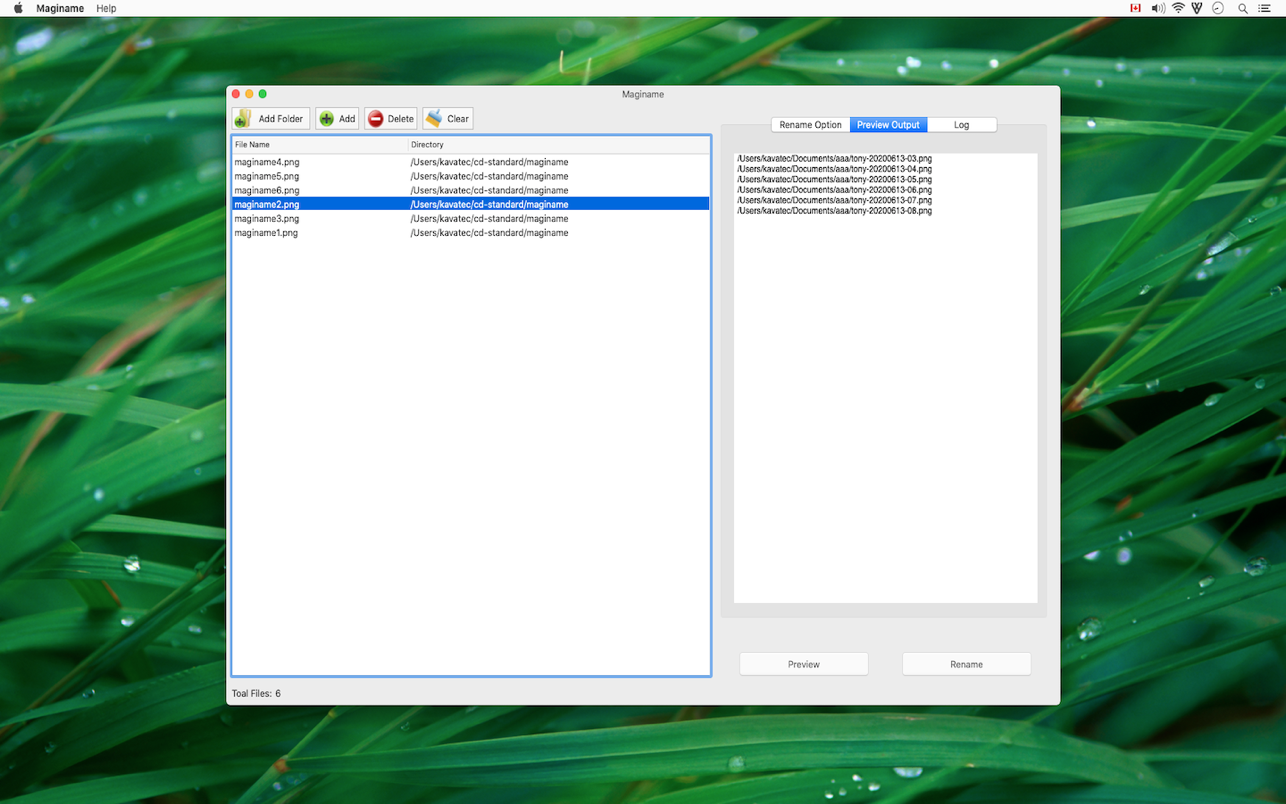
Task: Click the green plus Add icon
Action: coord(327,119)
